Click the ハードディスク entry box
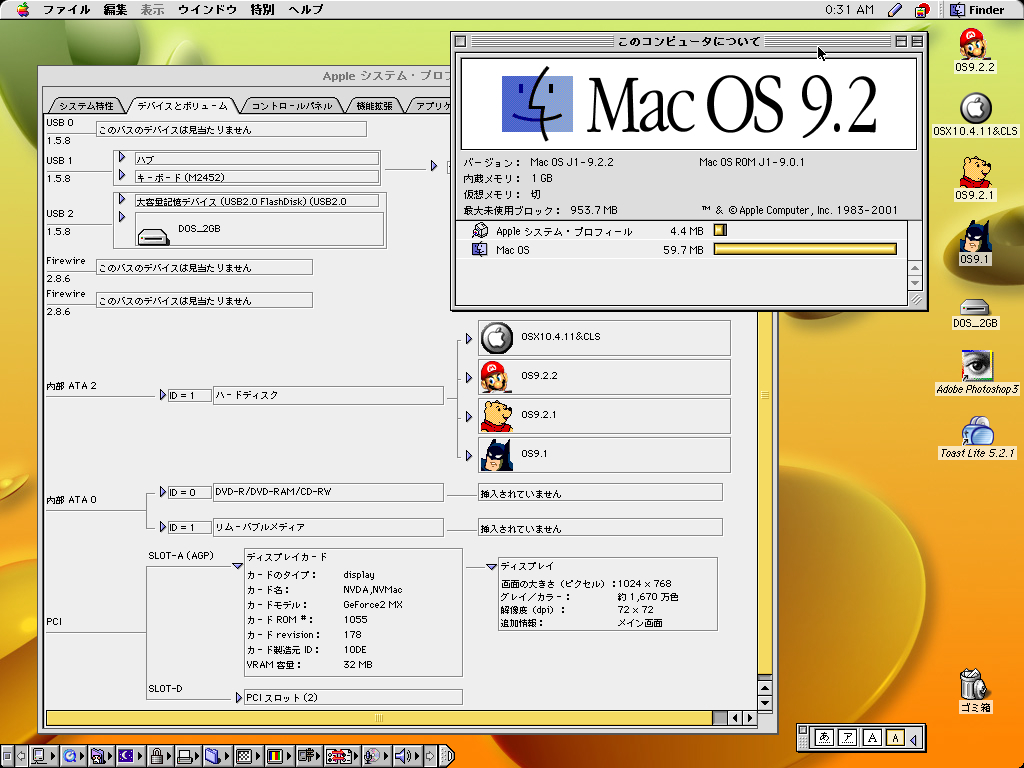The height and width of the screenshot is (768, 1024). pyautogui.click(x=328, y=396)
